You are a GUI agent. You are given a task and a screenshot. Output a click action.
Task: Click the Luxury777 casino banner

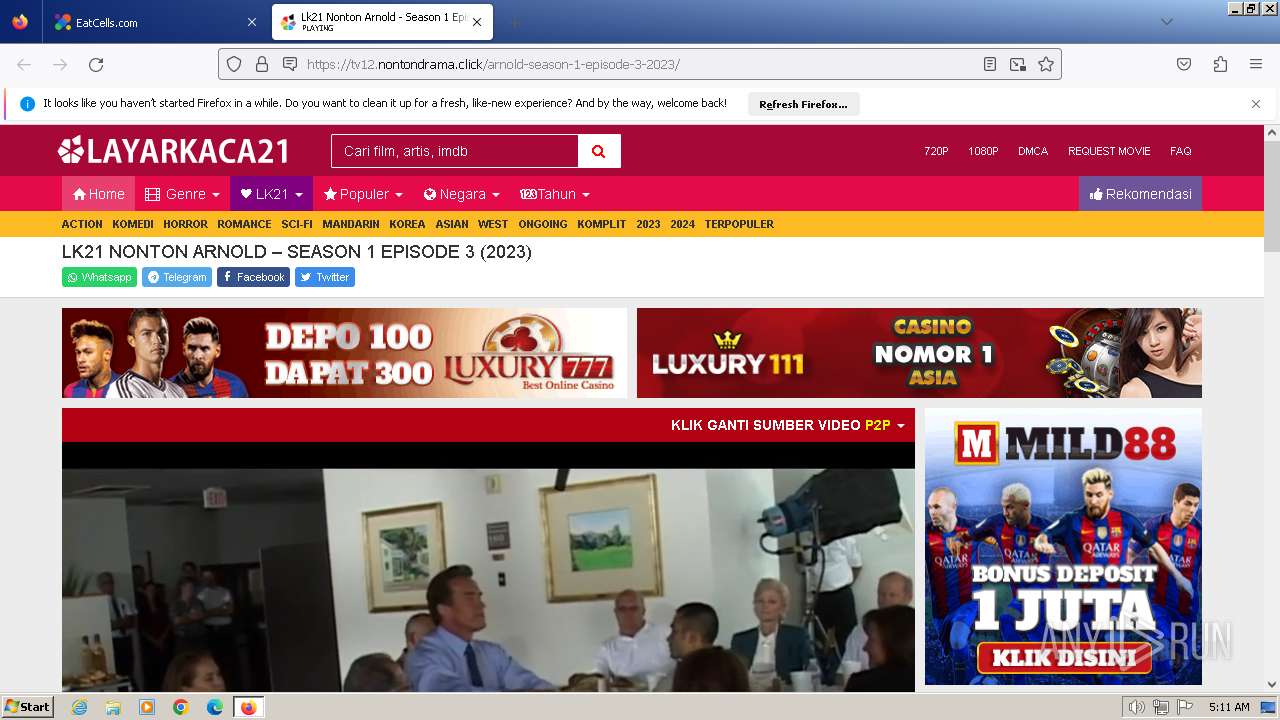coord(344,353)
